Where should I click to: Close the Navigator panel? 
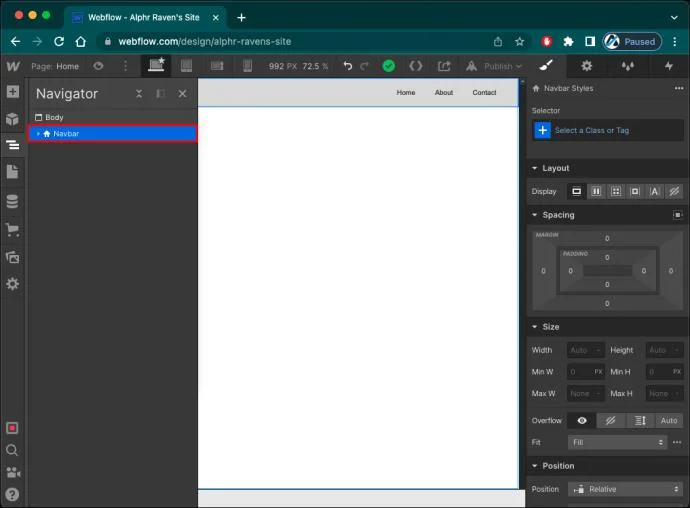pyautogui.click(x=182, y=94)
